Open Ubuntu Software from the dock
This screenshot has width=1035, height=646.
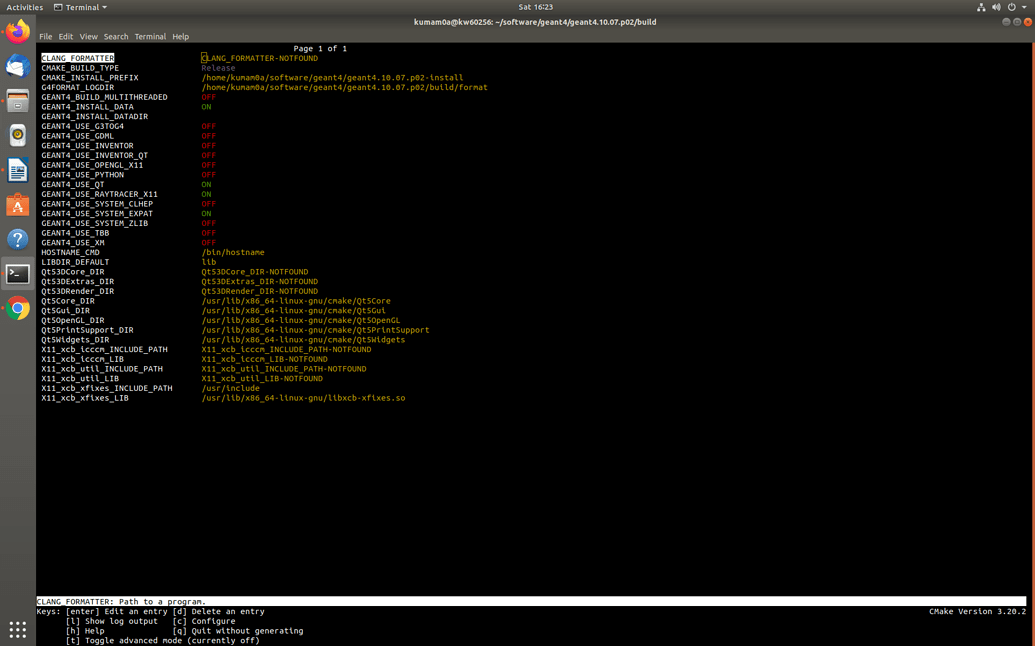click(x=17, y=205)
